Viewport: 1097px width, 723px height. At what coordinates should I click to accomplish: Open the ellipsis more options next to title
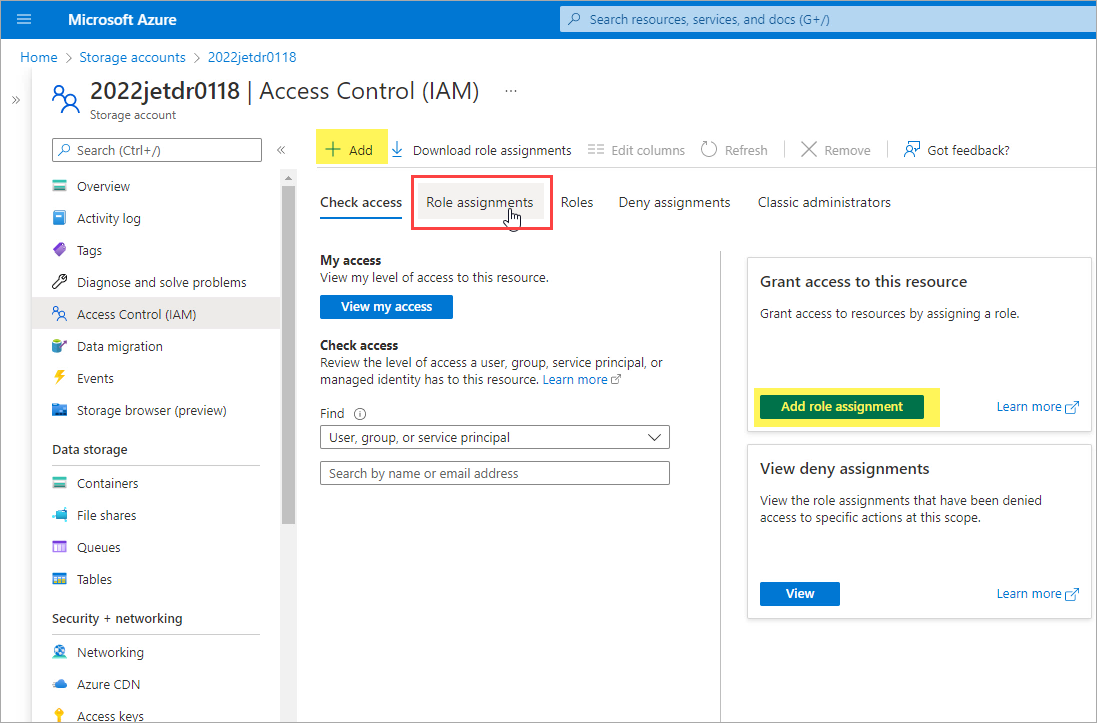(x=511, y=91)
